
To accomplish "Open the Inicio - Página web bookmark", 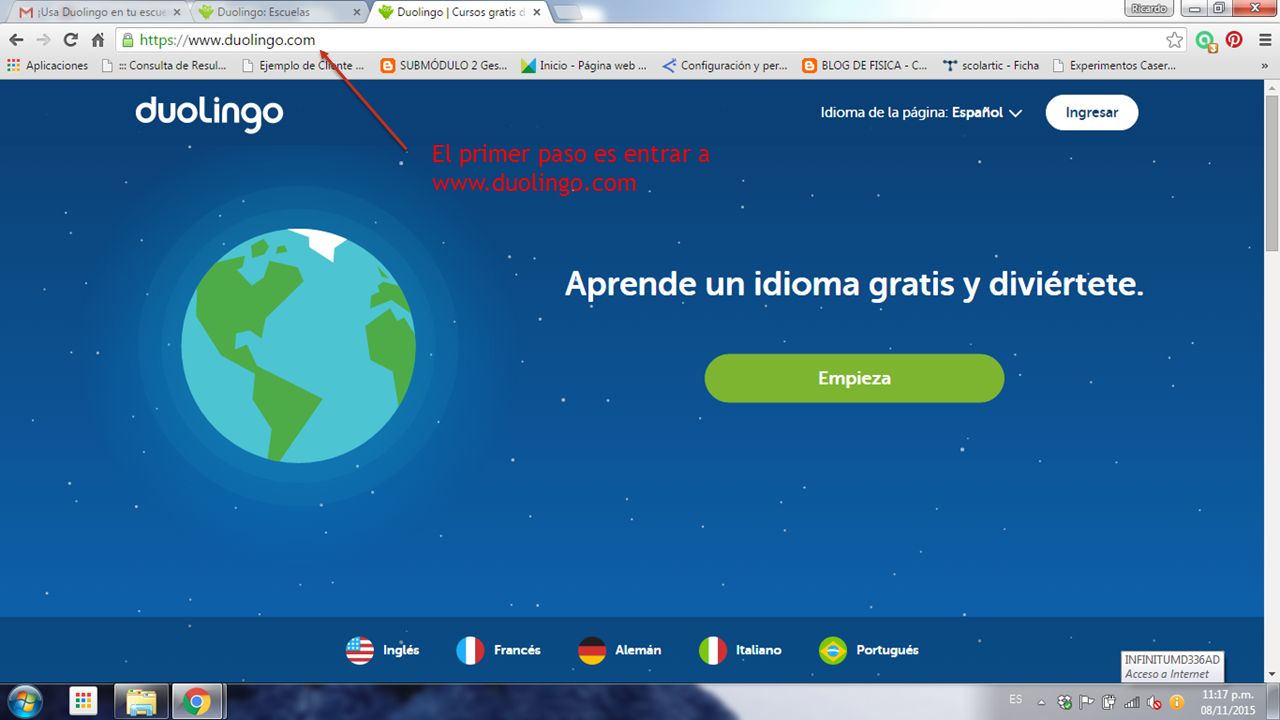I will coord(583,66).
